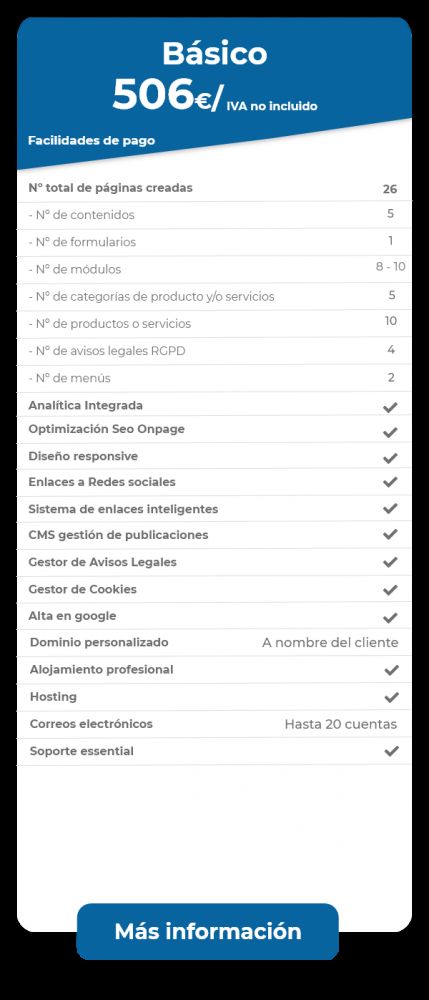Click the Analítica Integrada checkmark icon
Viewport: 429px width, 1000px height.
[x=390, y=407]
